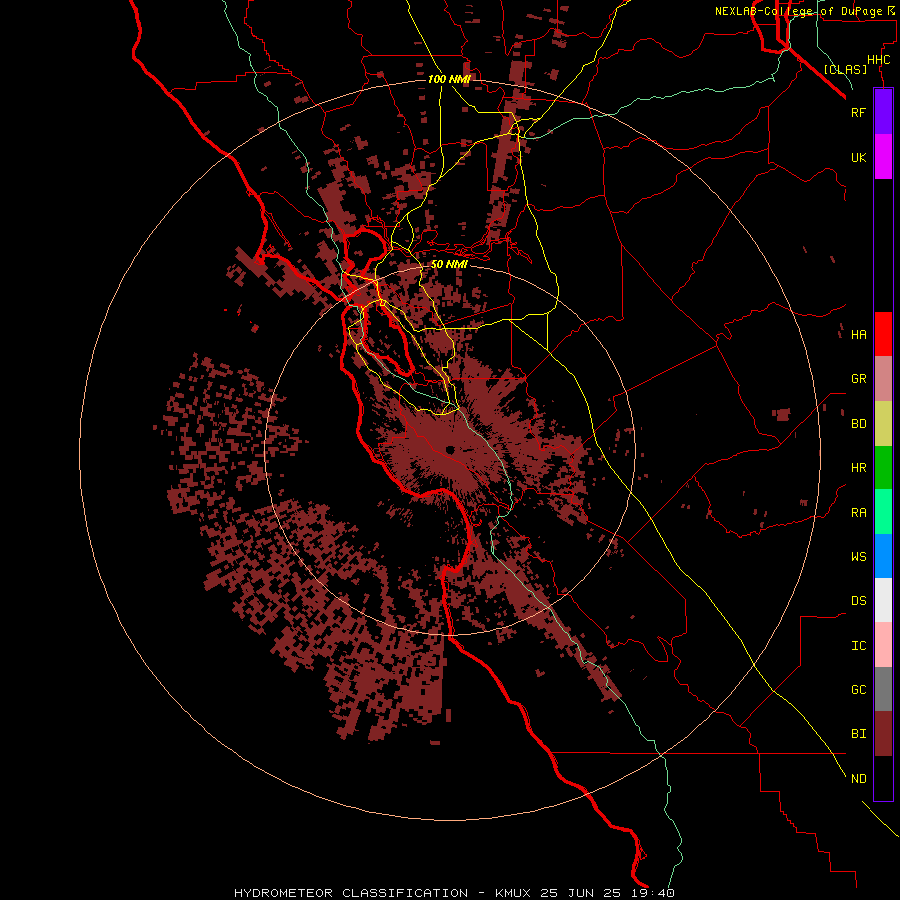The image size is (900, 900).
Task: Click the GC legend label
Action: (858, 690)
